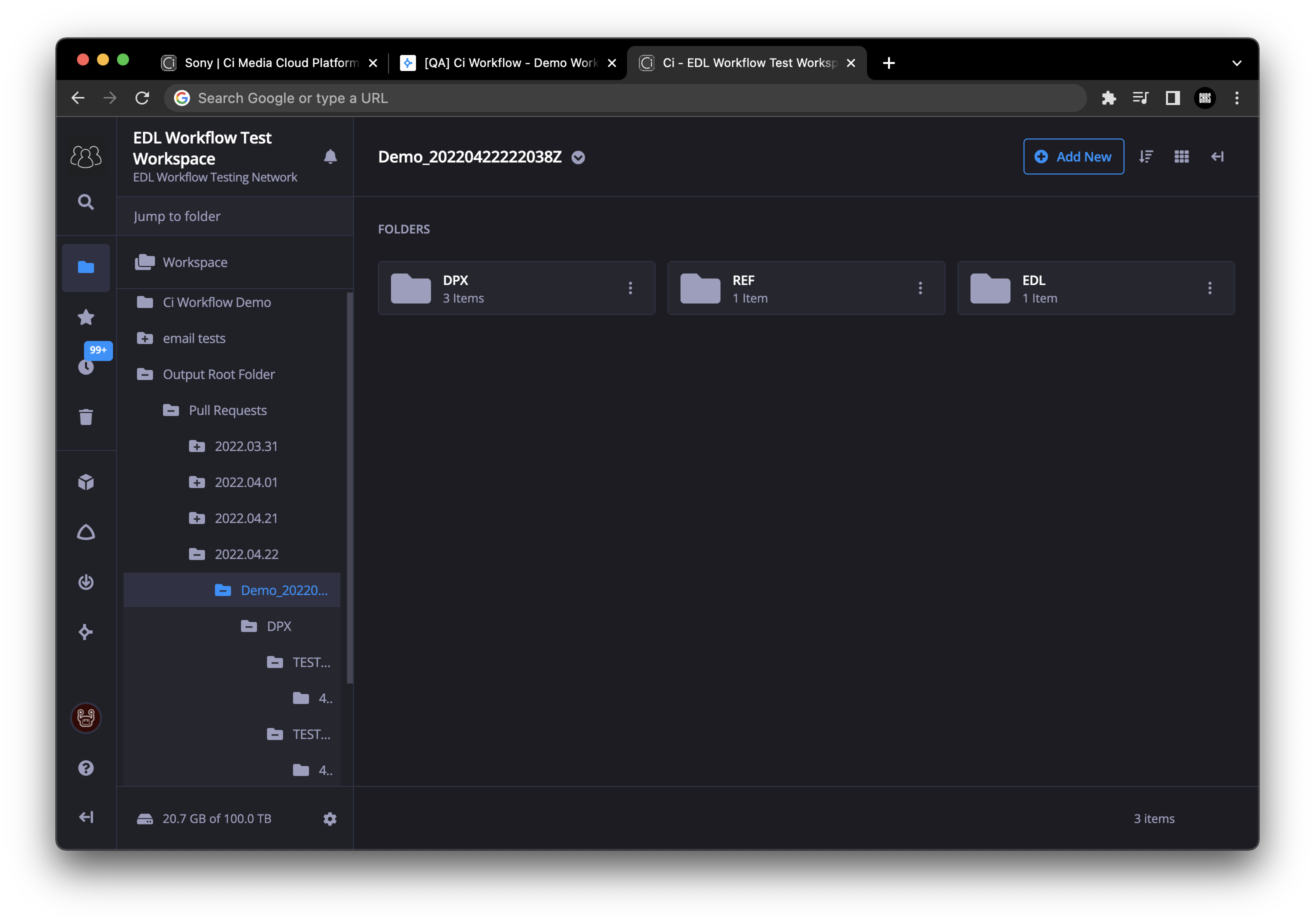Open recent activity clock icon with 99+ badge
1315x924 pixels.
pos(86,365)
